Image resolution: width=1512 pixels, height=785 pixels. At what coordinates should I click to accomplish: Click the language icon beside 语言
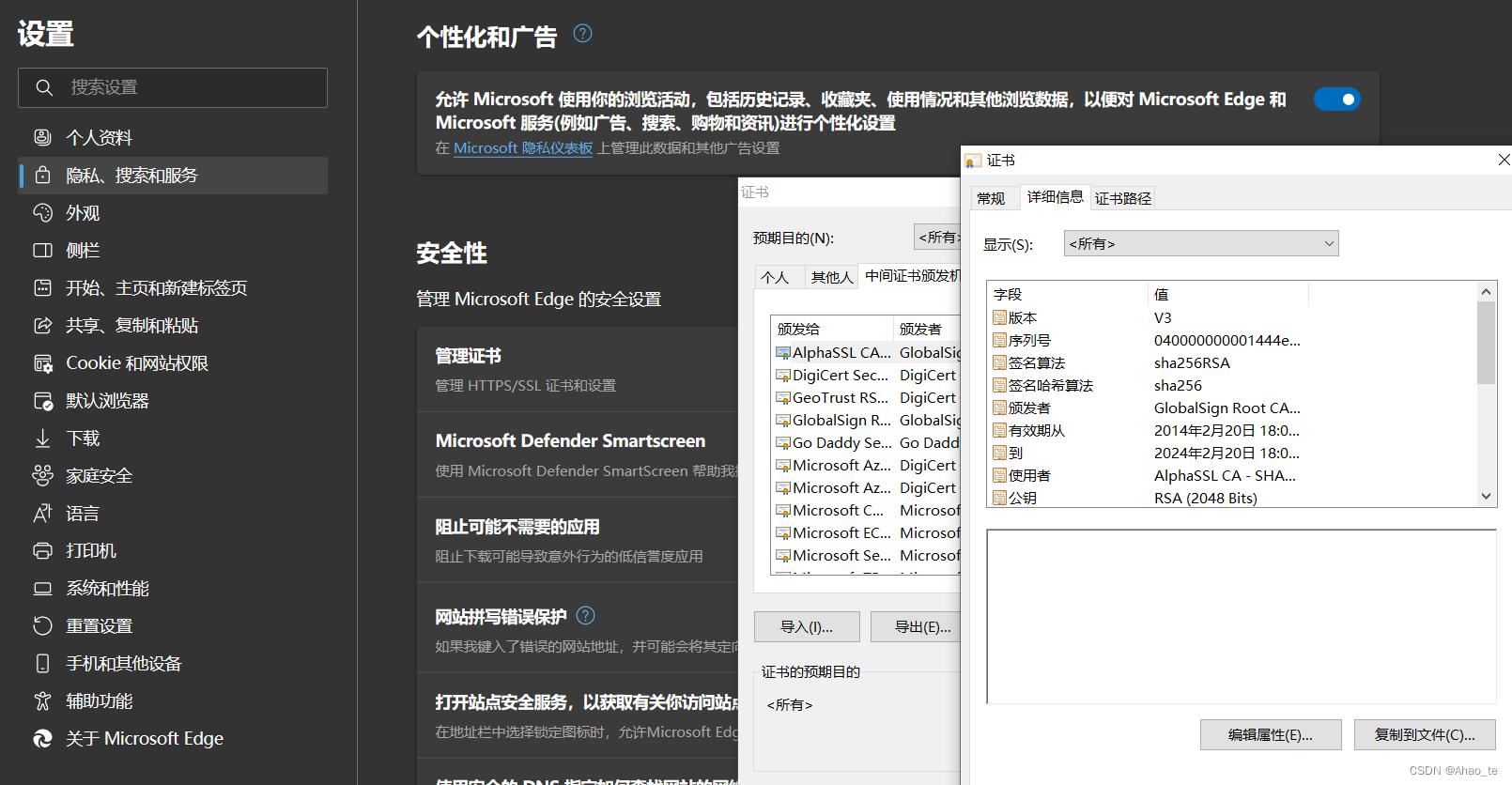[42, 513]
